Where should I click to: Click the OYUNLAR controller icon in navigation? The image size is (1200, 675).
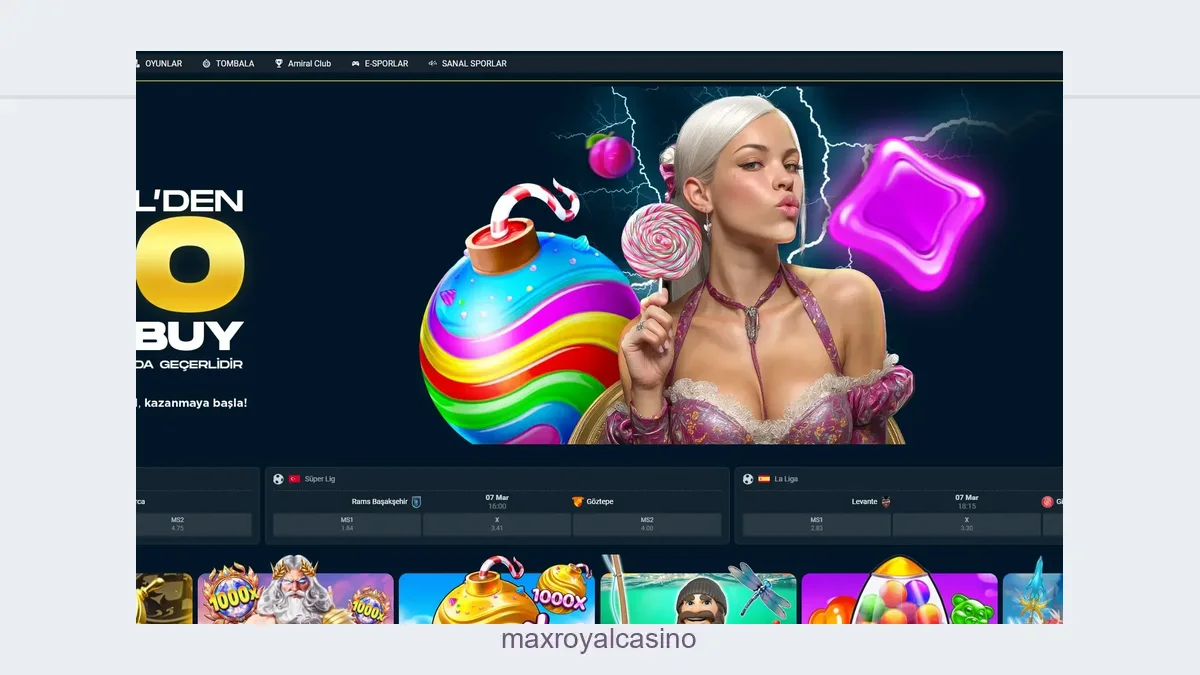click(x=135, y=63)
